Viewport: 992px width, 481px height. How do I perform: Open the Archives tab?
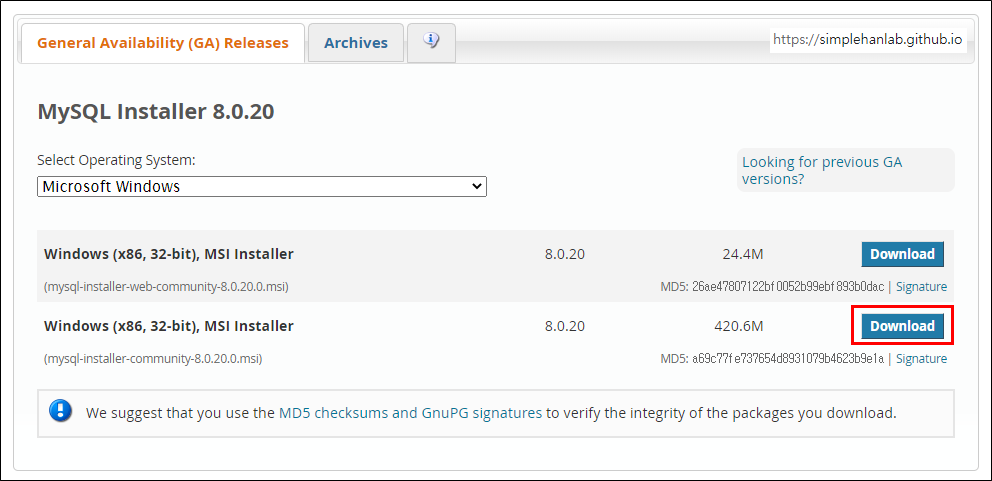pos(356,43)
